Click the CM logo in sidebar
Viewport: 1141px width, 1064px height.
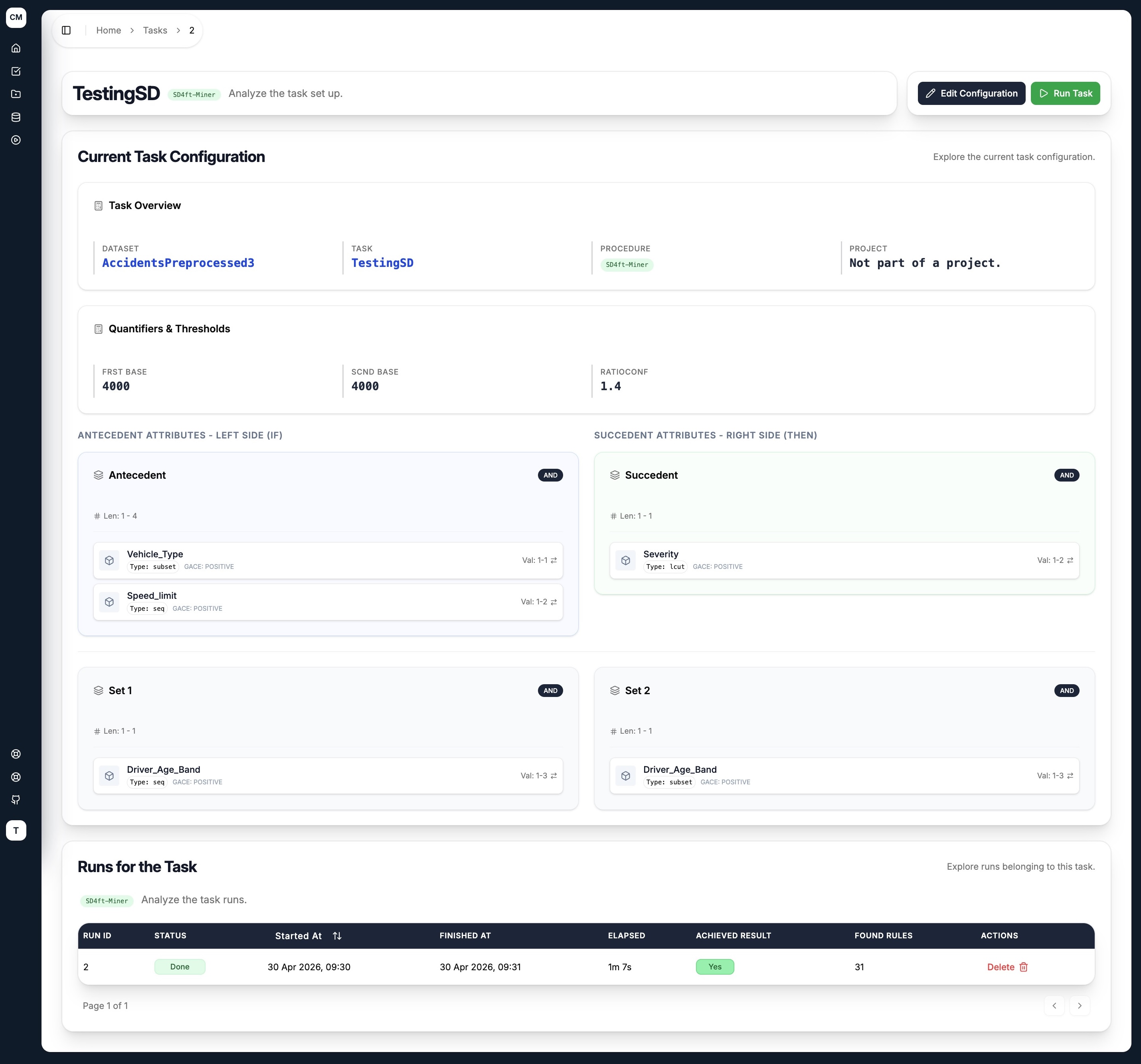(x=16, y=17)
